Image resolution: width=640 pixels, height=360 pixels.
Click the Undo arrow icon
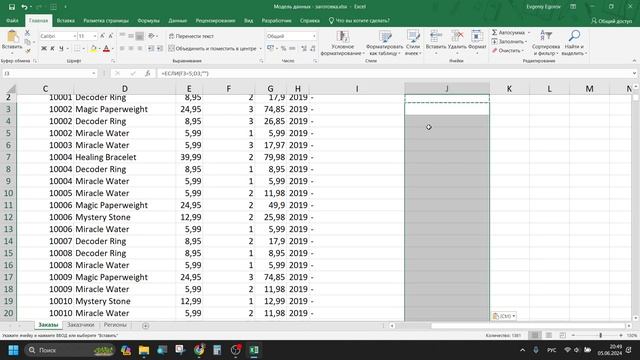tap(24, 7)
